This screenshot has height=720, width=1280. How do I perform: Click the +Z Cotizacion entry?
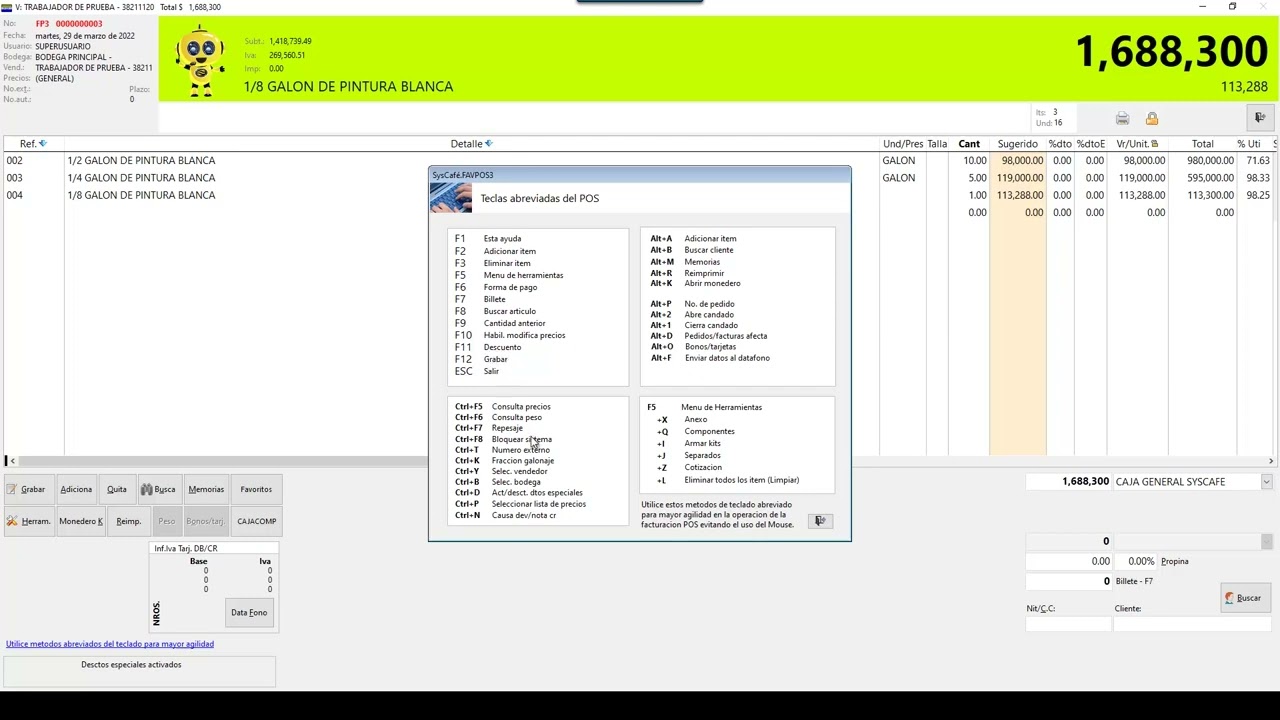coord(689,467)
